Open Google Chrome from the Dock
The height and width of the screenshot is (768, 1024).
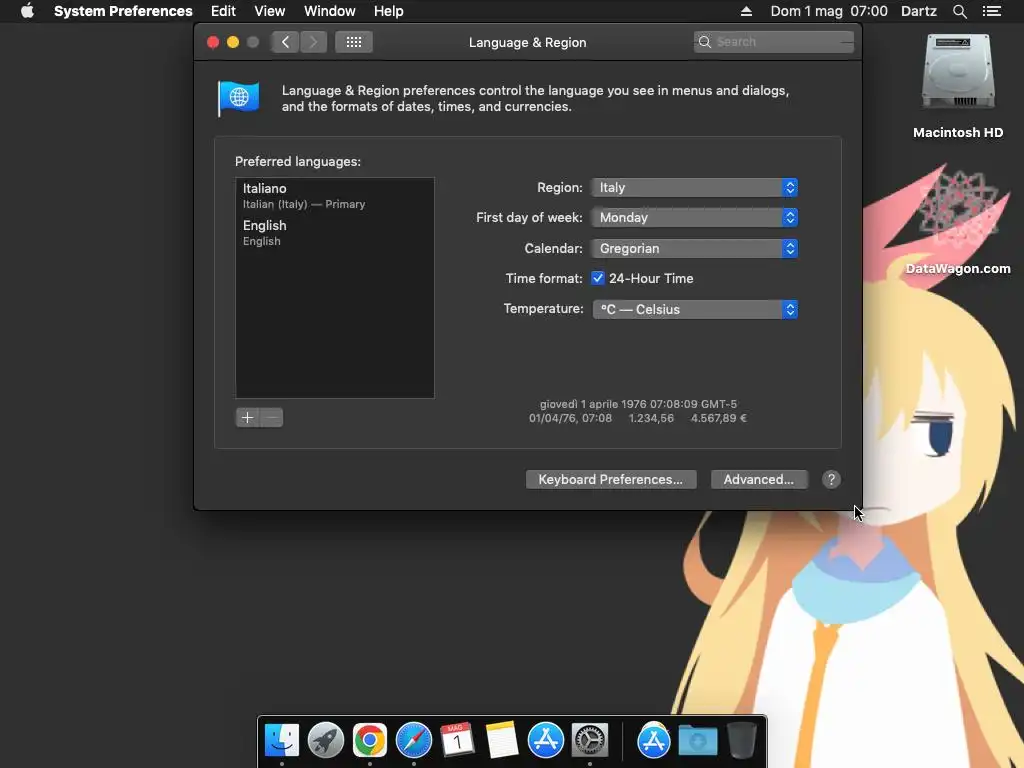click(370, 740)
